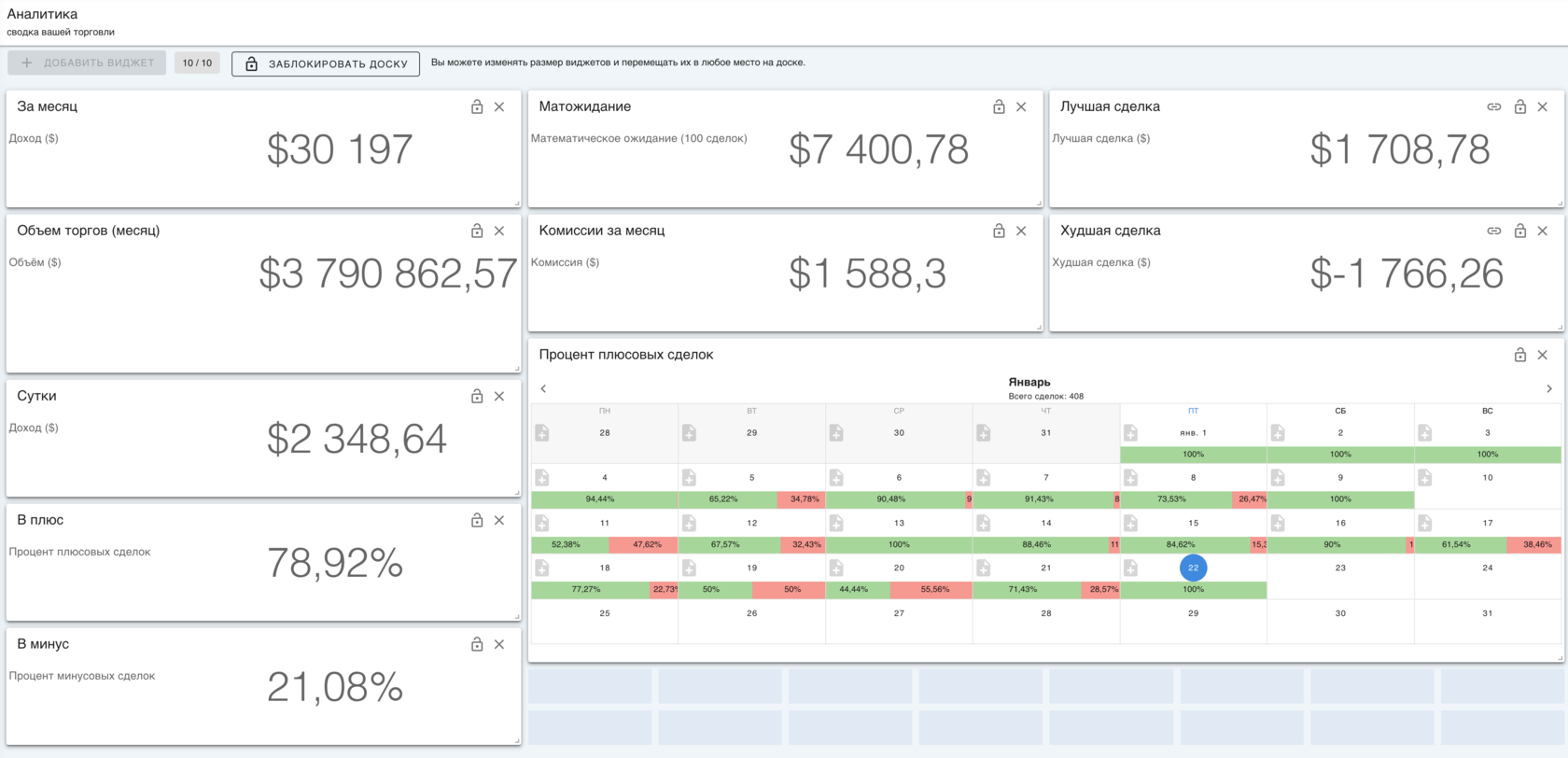The width and height of the screenshot is (1568, 758).
Task: Add note icon on January 15
Action: [1130, 524]
